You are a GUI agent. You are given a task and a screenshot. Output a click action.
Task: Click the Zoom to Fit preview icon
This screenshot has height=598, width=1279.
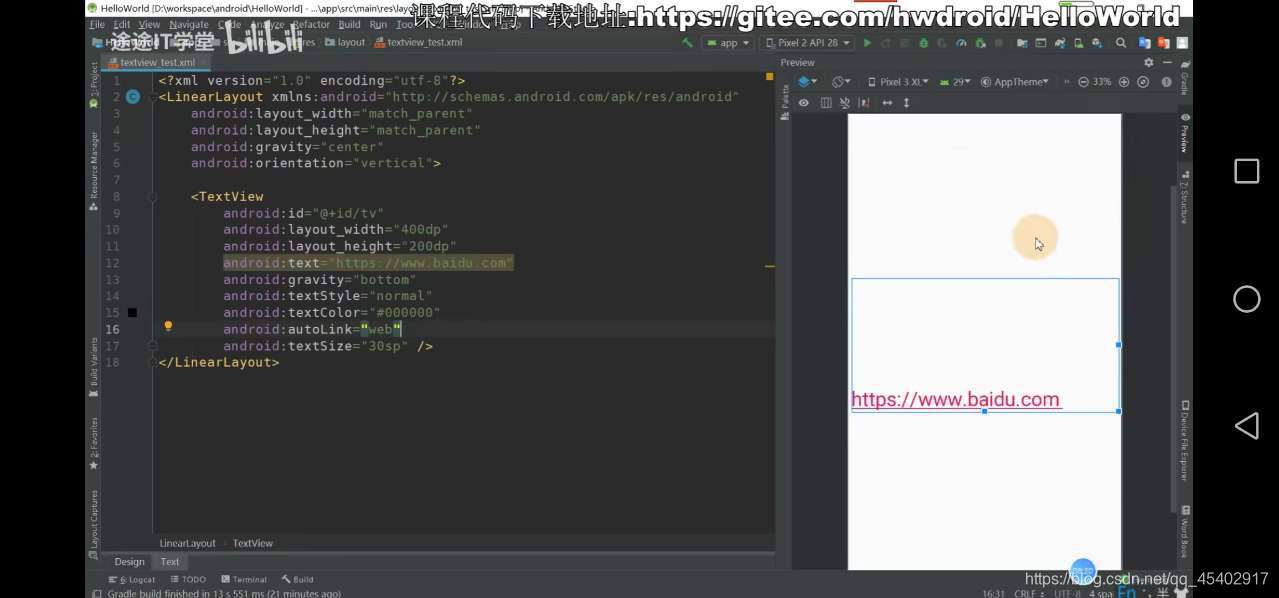[x=1143, y=82]
